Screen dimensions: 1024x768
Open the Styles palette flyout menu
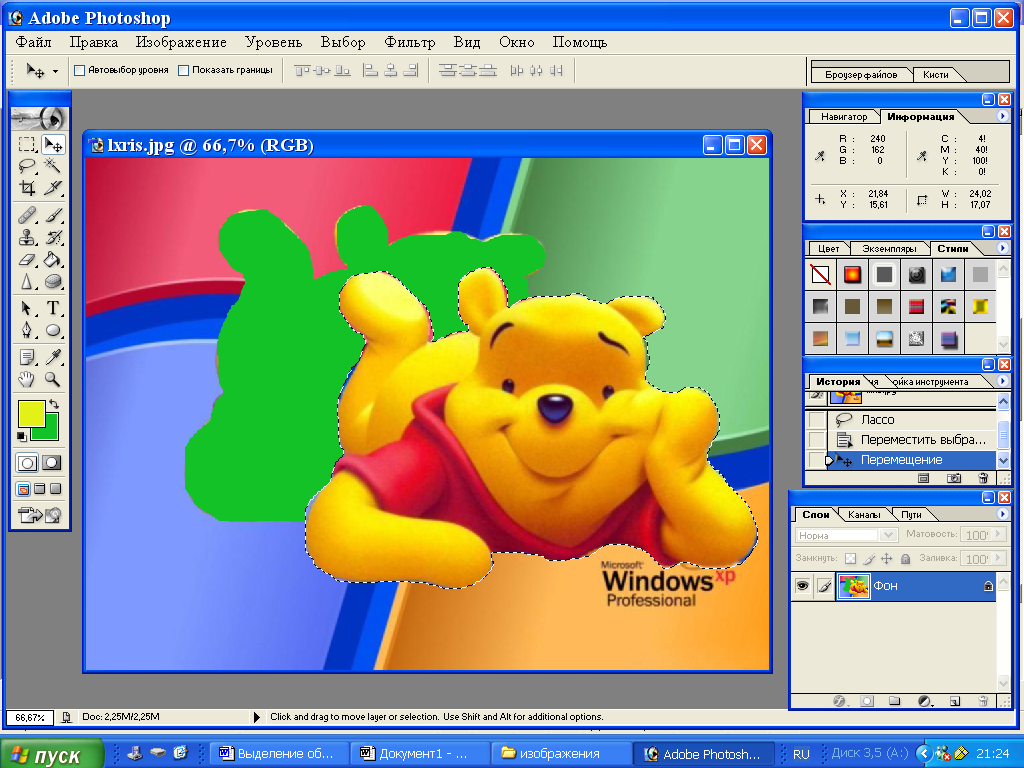click(x=1002, y=248)
